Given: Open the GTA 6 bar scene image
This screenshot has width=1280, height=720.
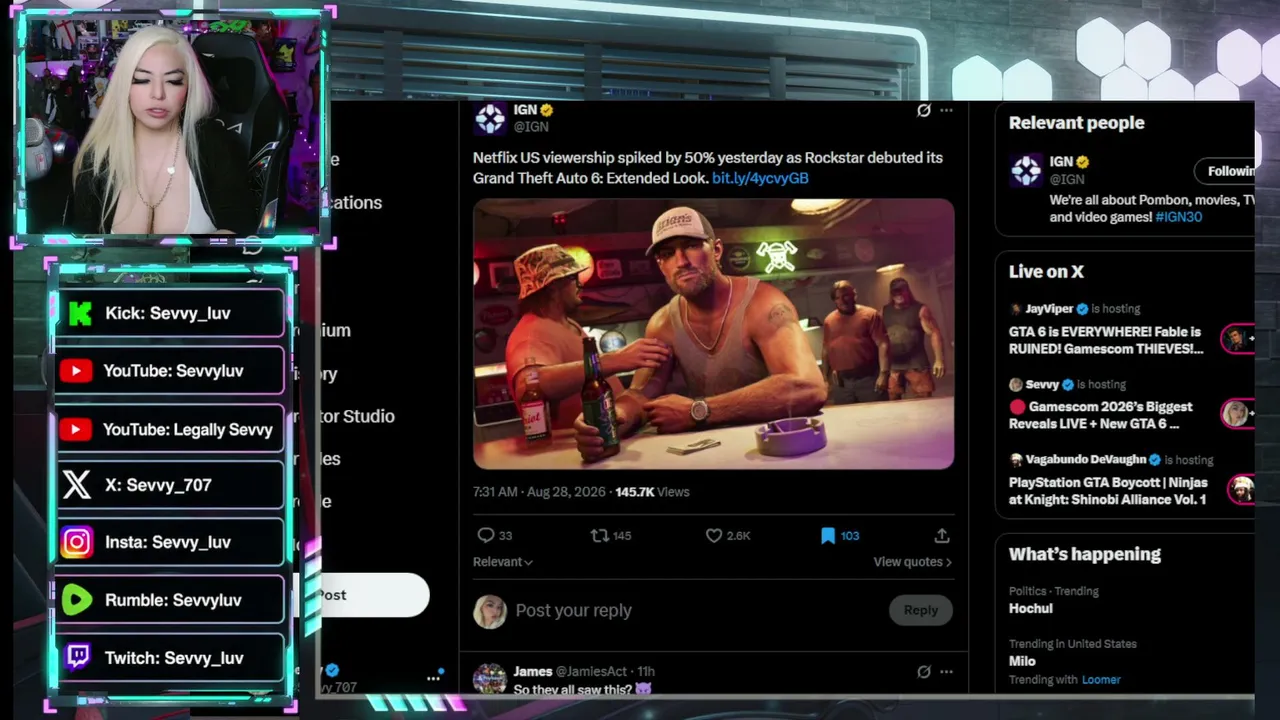Looking at the screenshot, I should pyautogui.click(x=713, y=334).
